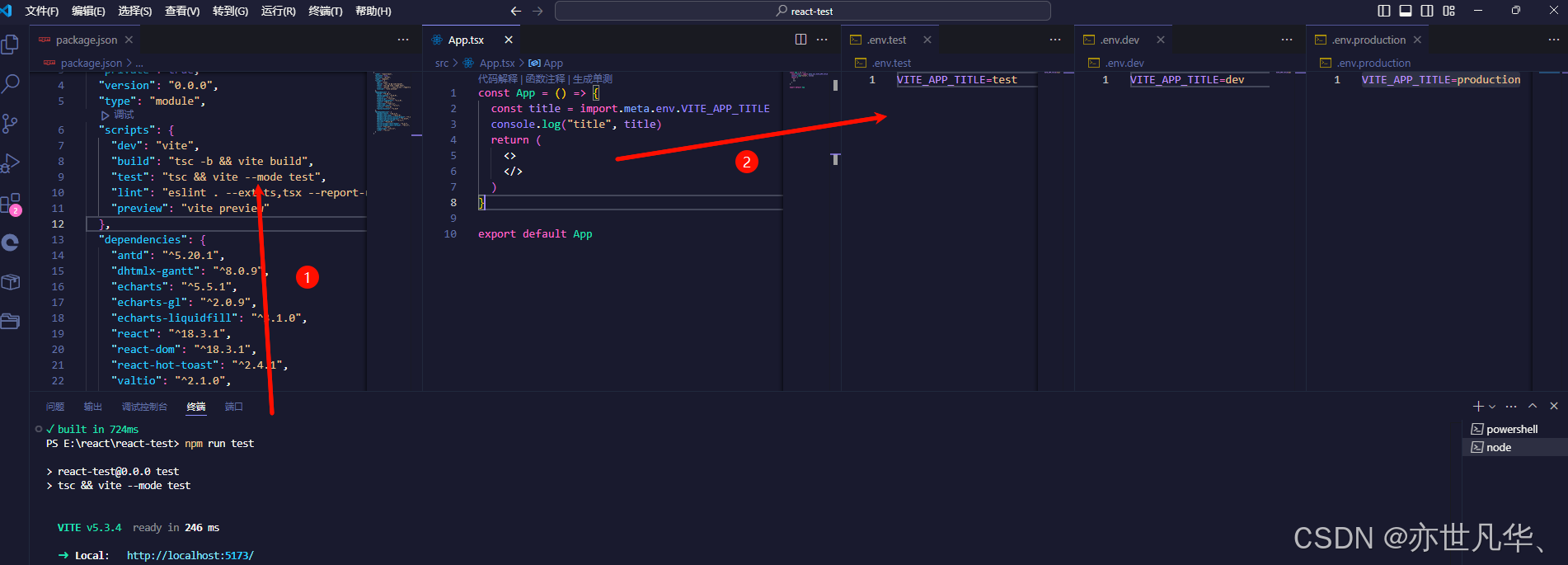1568x565 pixels.
Task: Close the .env.test tab
Action: (927, 40)
